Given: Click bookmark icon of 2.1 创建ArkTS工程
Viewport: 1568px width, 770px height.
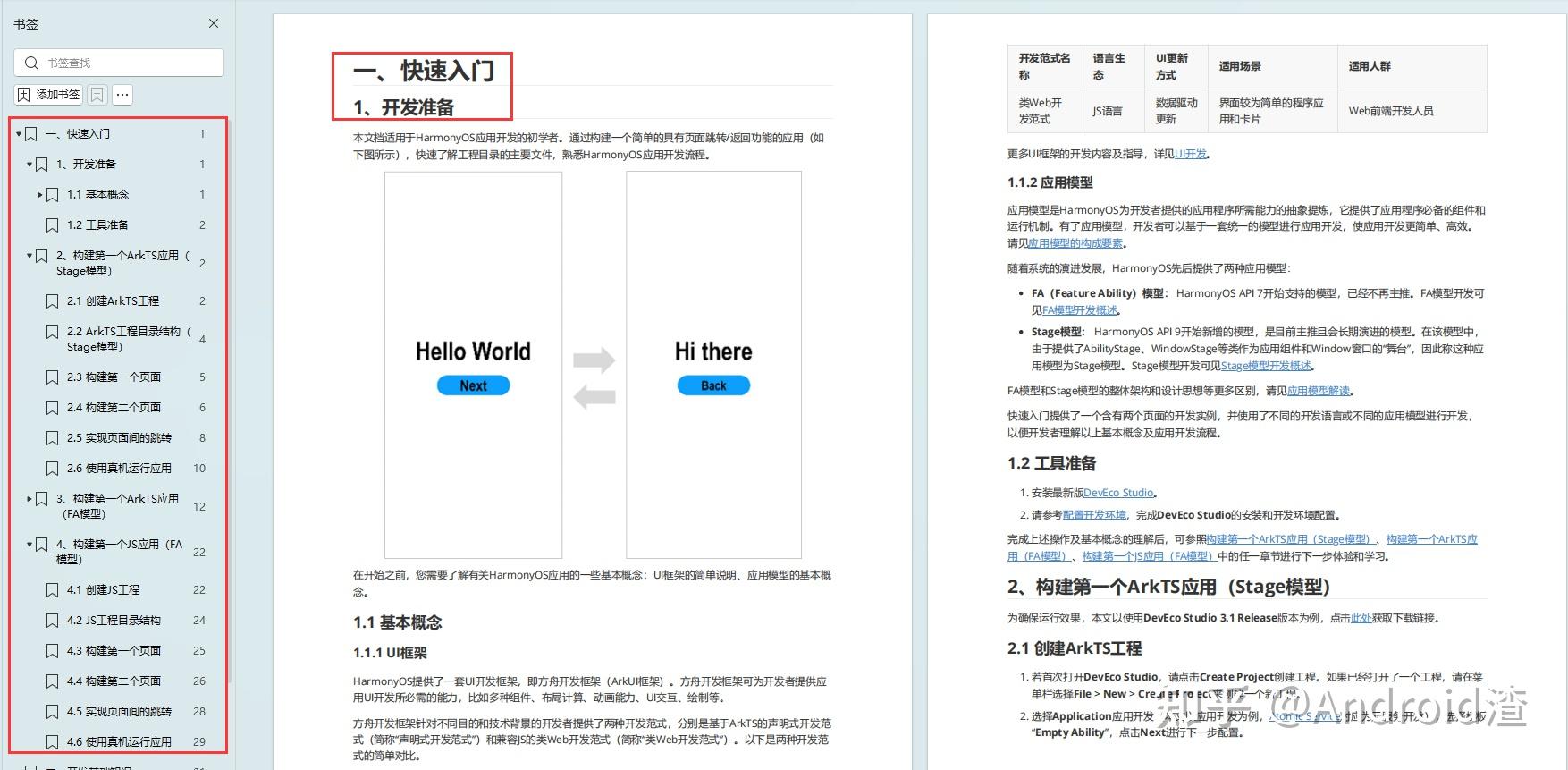Looking at the screenshot, I should point(53,300).
